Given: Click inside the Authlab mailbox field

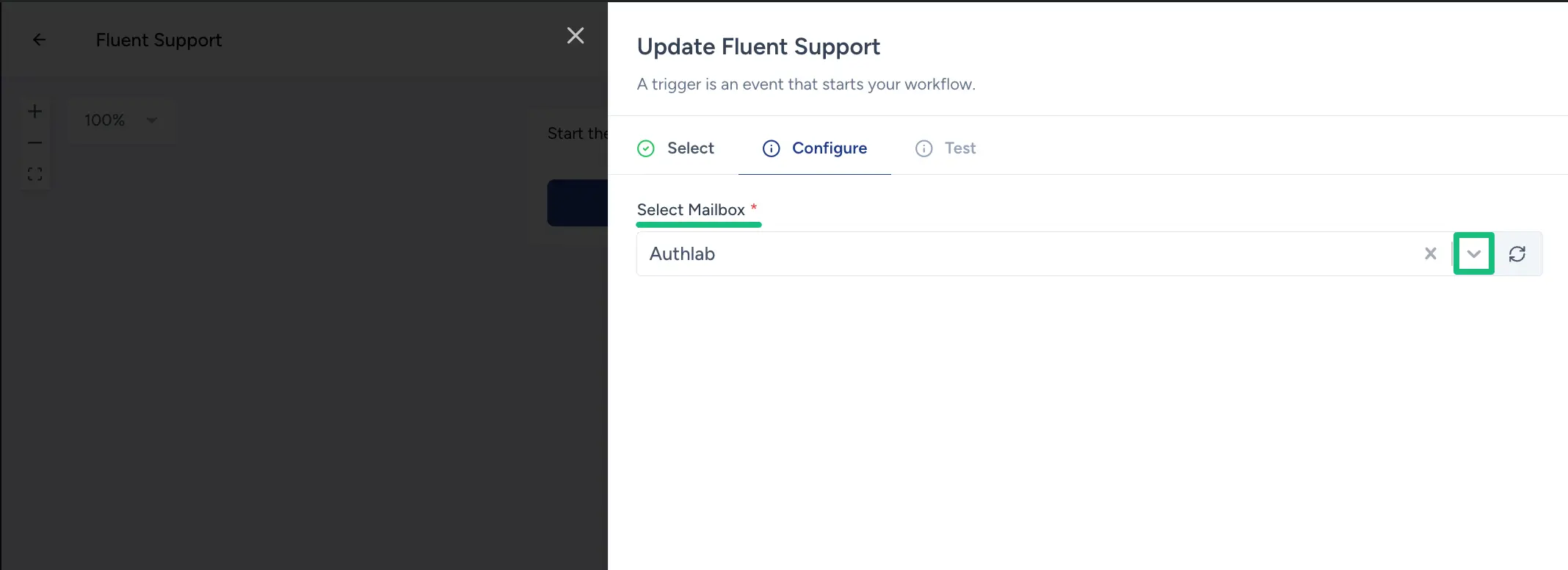Looking at the screenshot, I should [1028, 254].
